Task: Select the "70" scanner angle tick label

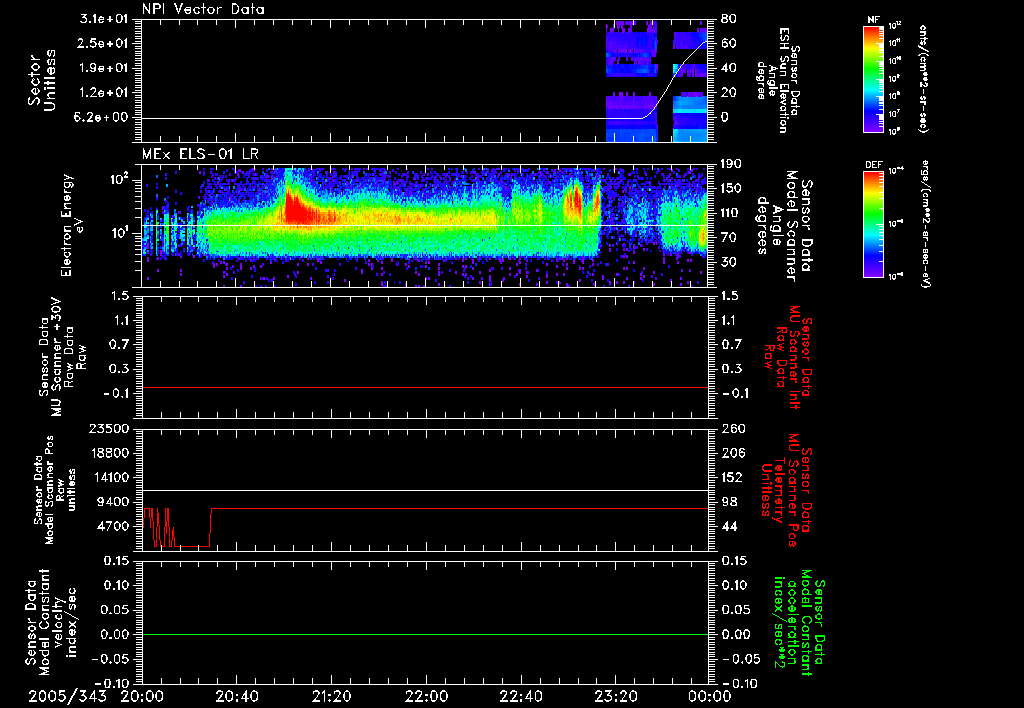Action: (728, 238)
